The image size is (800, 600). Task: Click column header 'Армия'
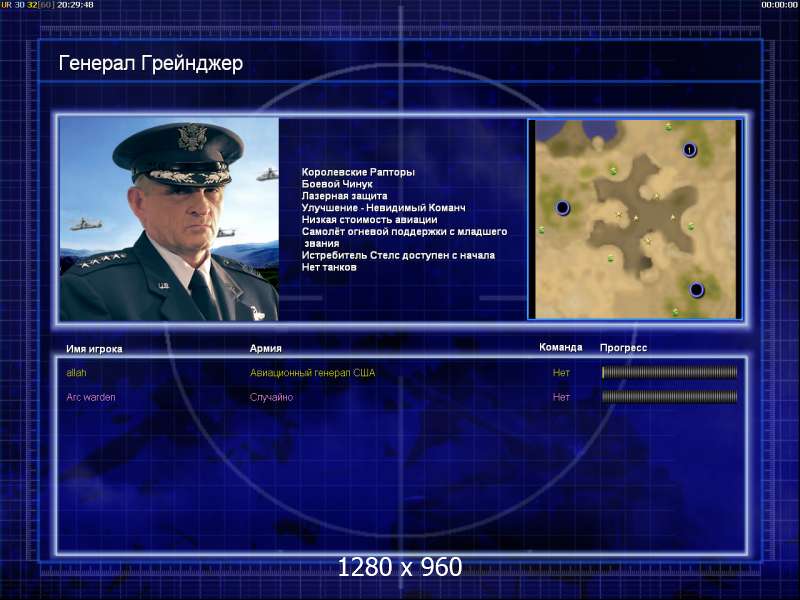[x=265, y=348]
